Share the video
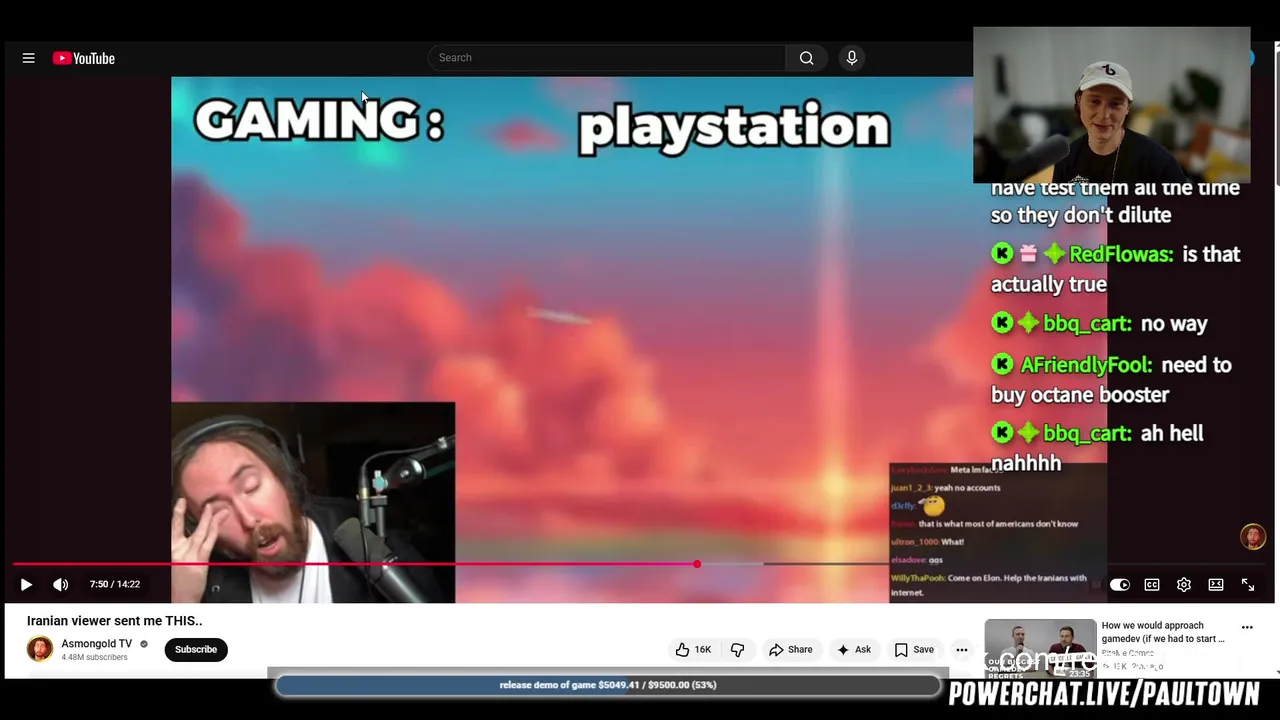This screenshot has height=720, width=1280. [790, 650]
